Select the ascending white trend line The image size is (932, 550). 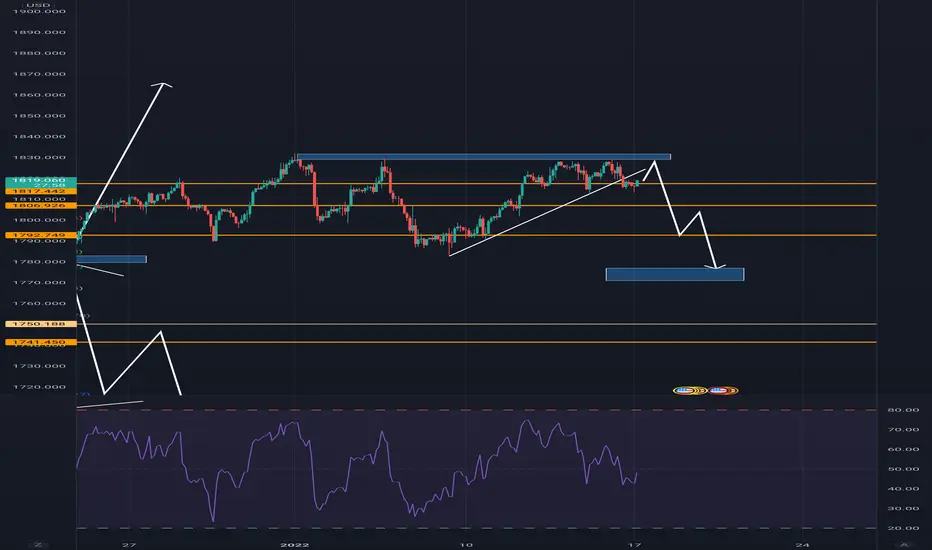pyautogui.click(x=547, y=213)
